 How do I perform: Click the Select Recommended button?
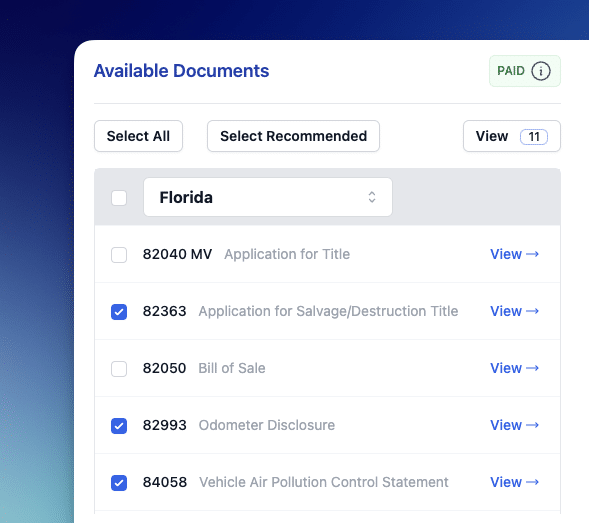(x=293, y=136)
